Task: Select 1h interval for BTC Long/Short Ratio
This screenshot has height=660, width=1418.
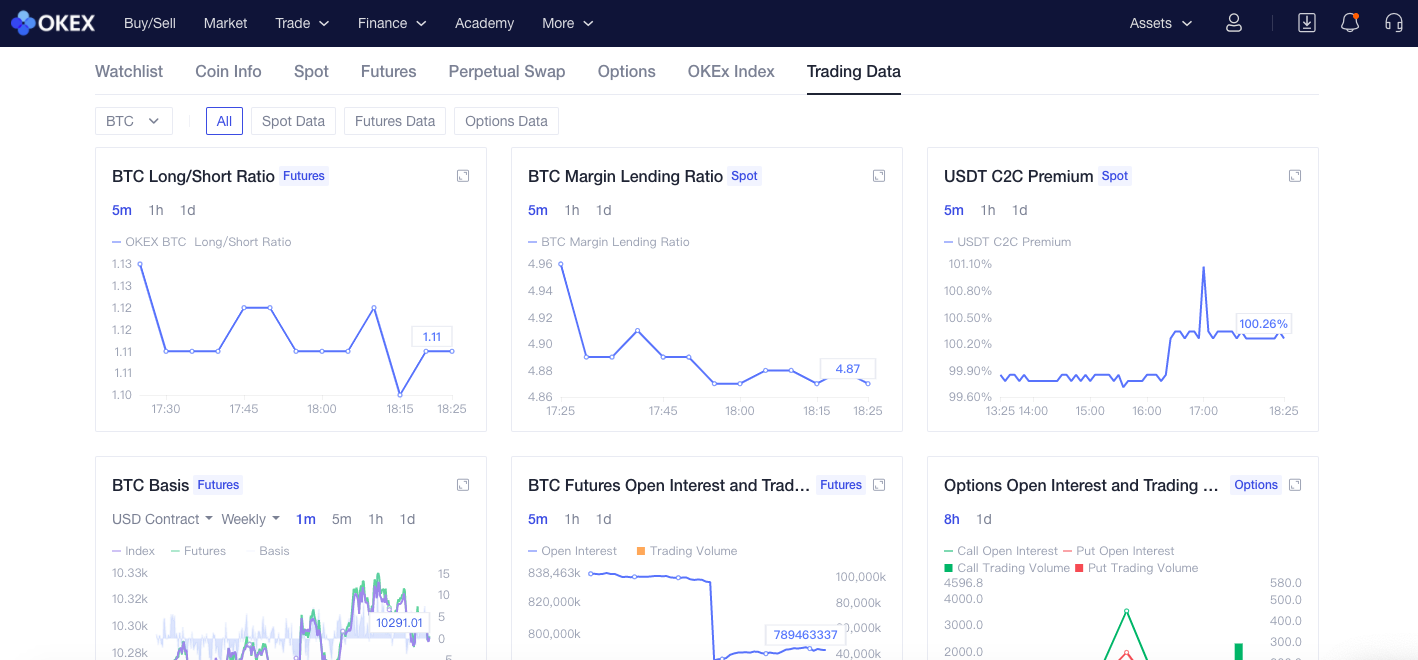Action: pos(156,210)
